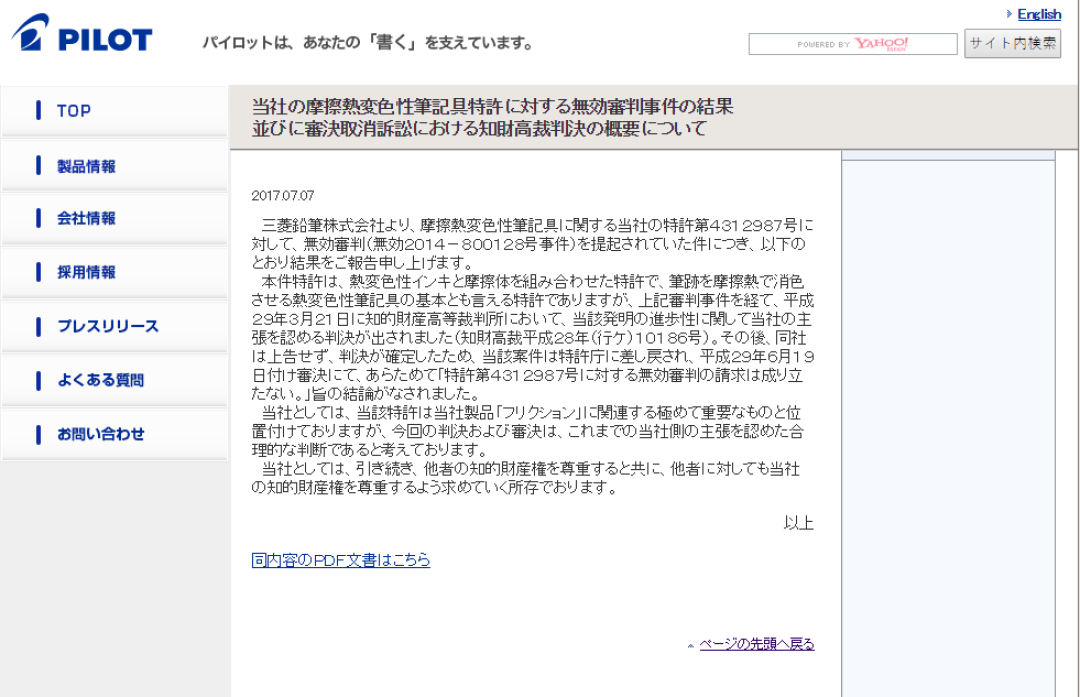This screenshot has height=697, width=1080.
Task: Click the tagline パイロットは、あなたの「書く」を支えています。
Action: point(368,43)
